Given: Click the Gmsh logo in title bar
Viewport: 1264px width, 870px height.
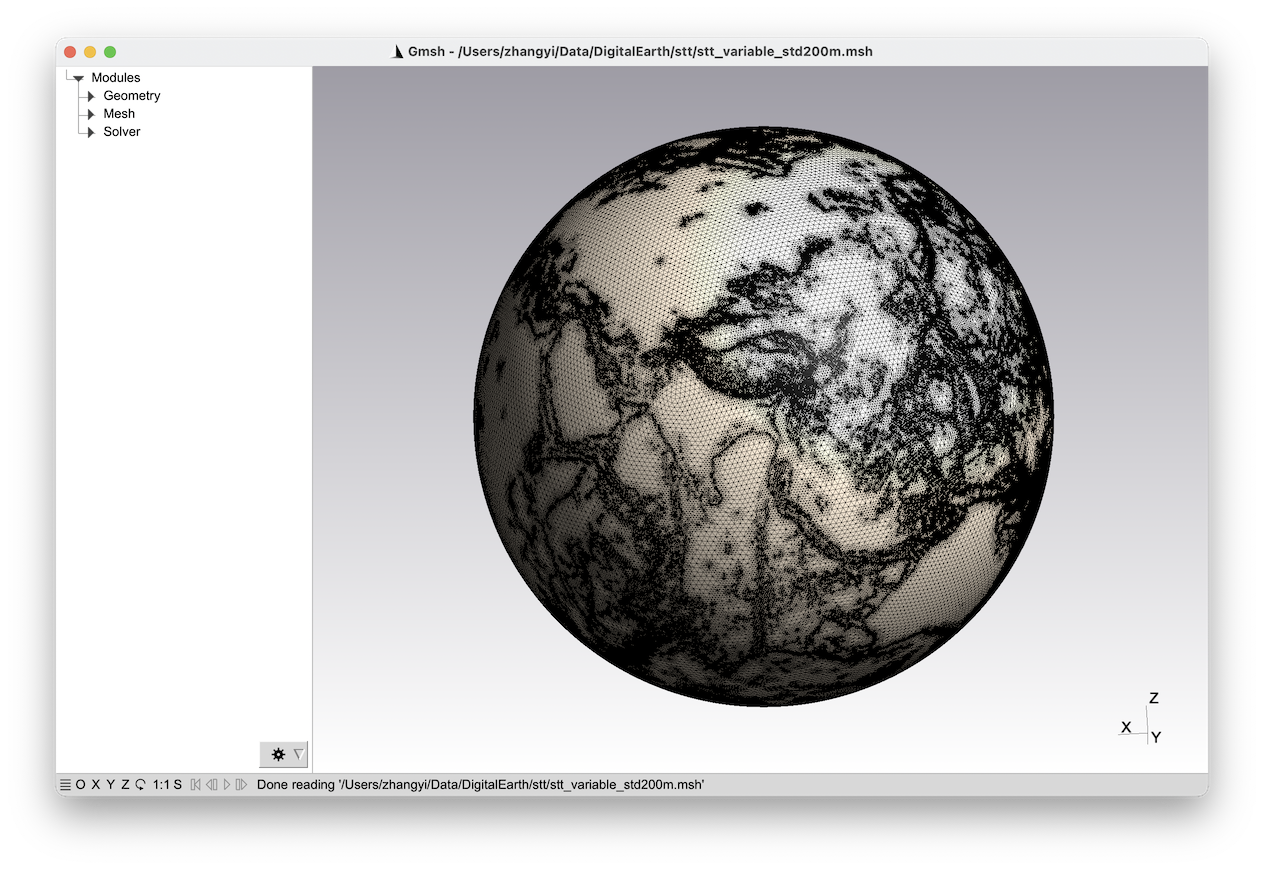Looking at the screenshot, I should [396, 51].
